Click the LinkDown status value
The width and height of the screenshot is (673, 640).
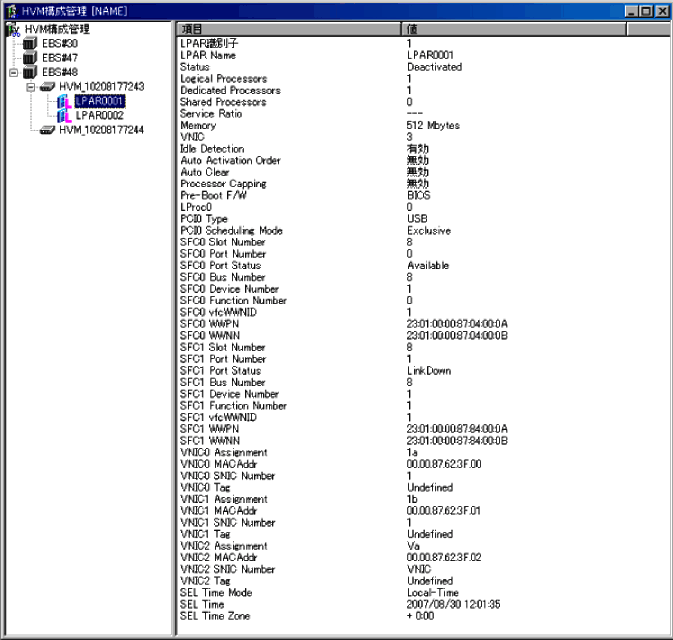[429, 371]
